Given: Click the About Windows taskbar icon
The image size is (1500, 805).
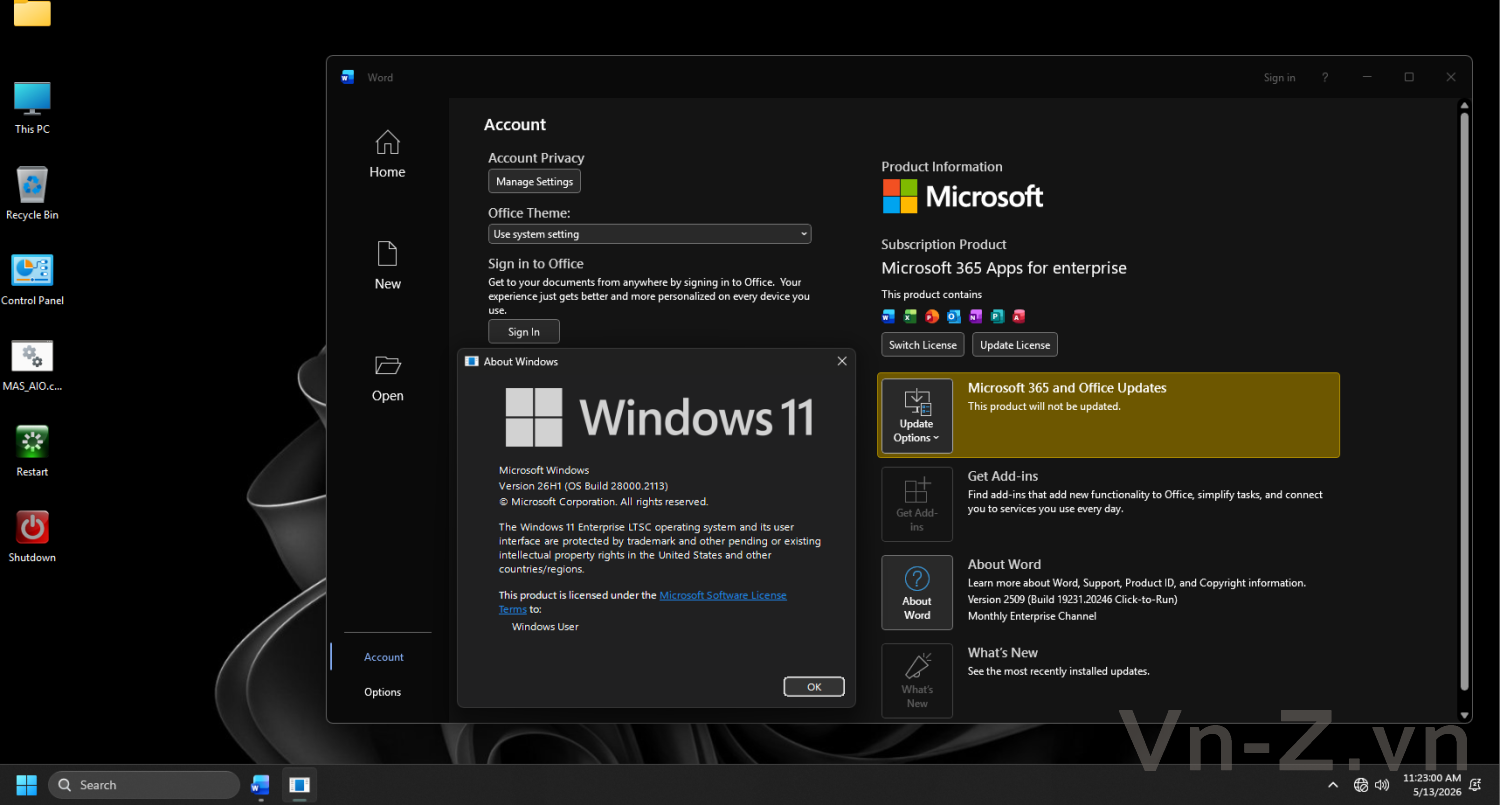Looking at the screenshot, I should coord(298,785).
